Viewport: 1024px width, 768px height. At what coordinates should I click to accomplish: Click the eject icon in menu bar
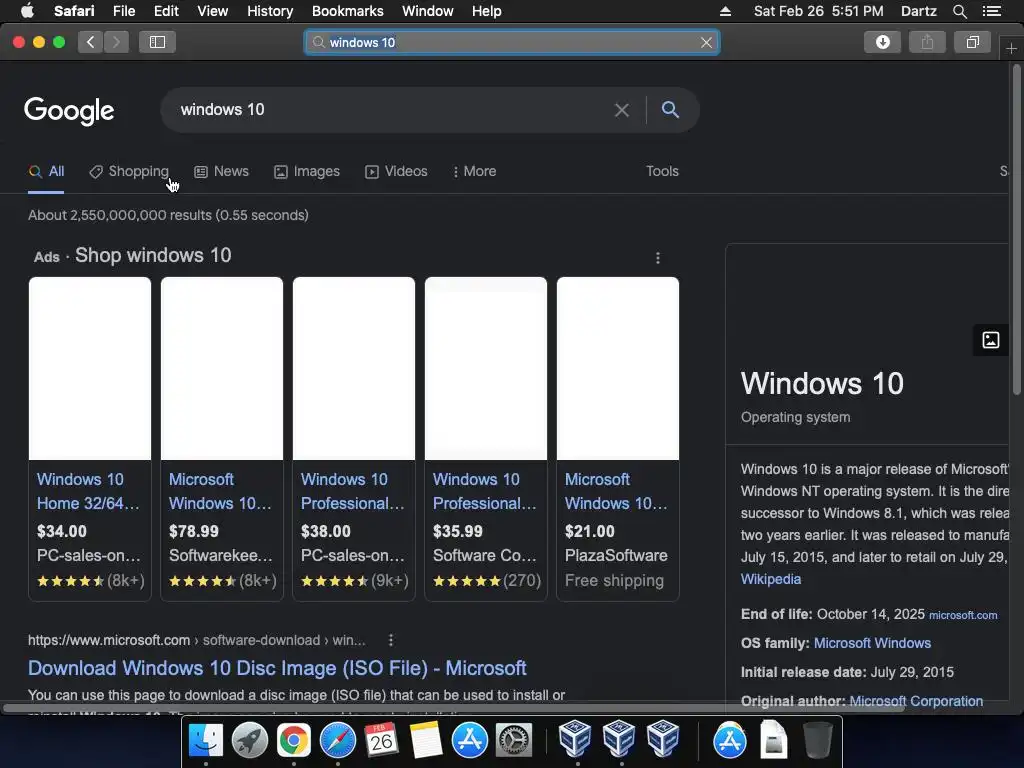tap(725, 11)
